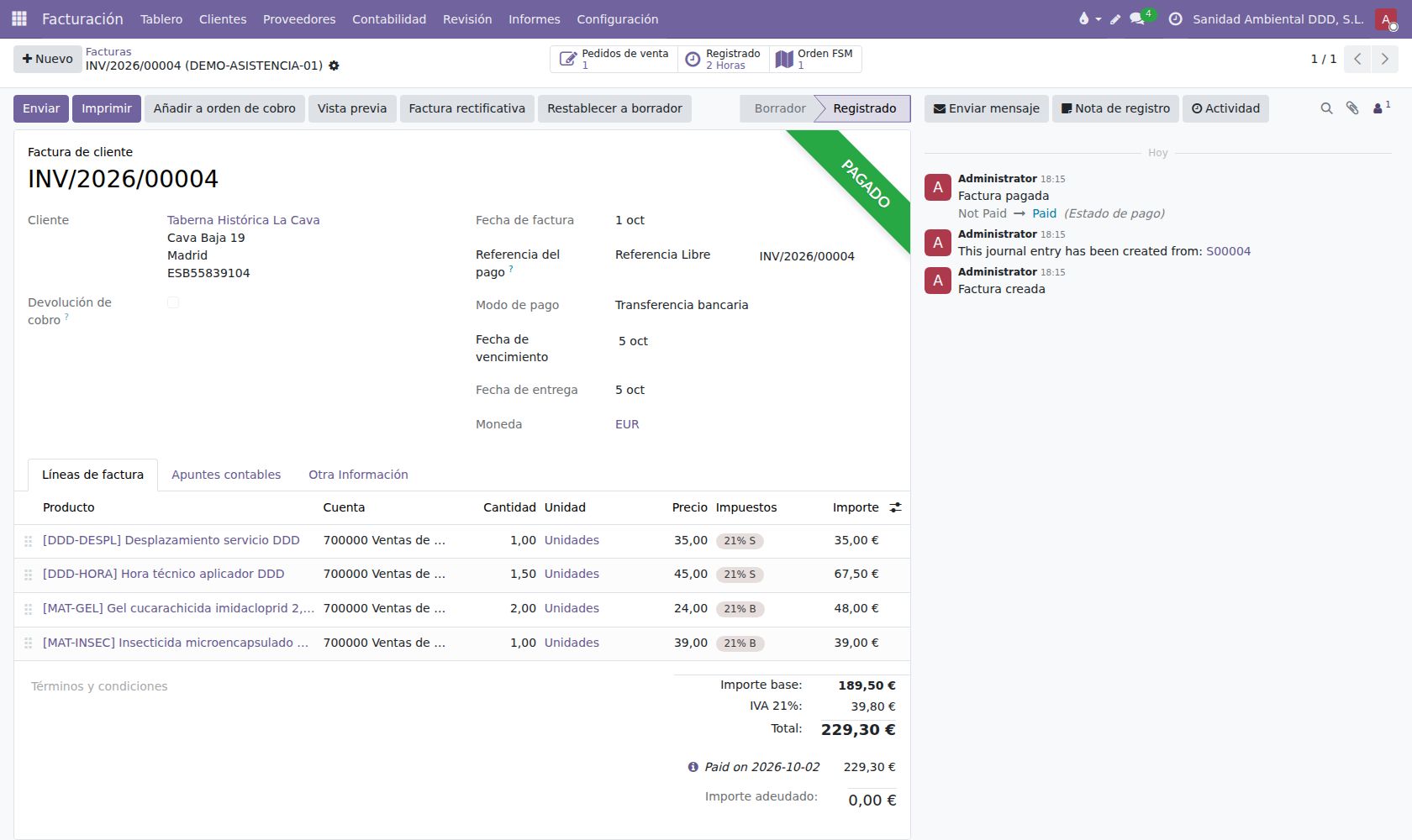Click the payment info icon near Paid on
This screenshot has height=840, width=1412.
(x=693, y=767)
